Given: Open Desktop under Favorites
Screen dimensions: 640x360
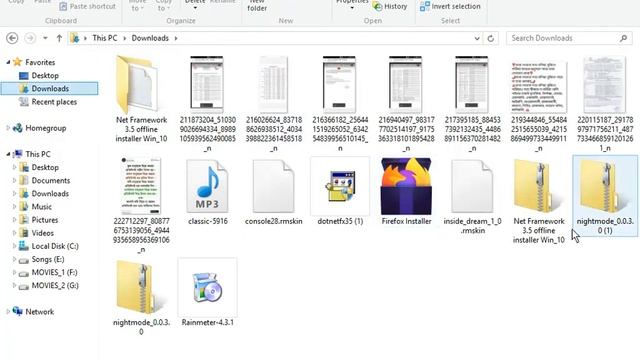Looking at the screenshot, I should click(x=45, y=76).
